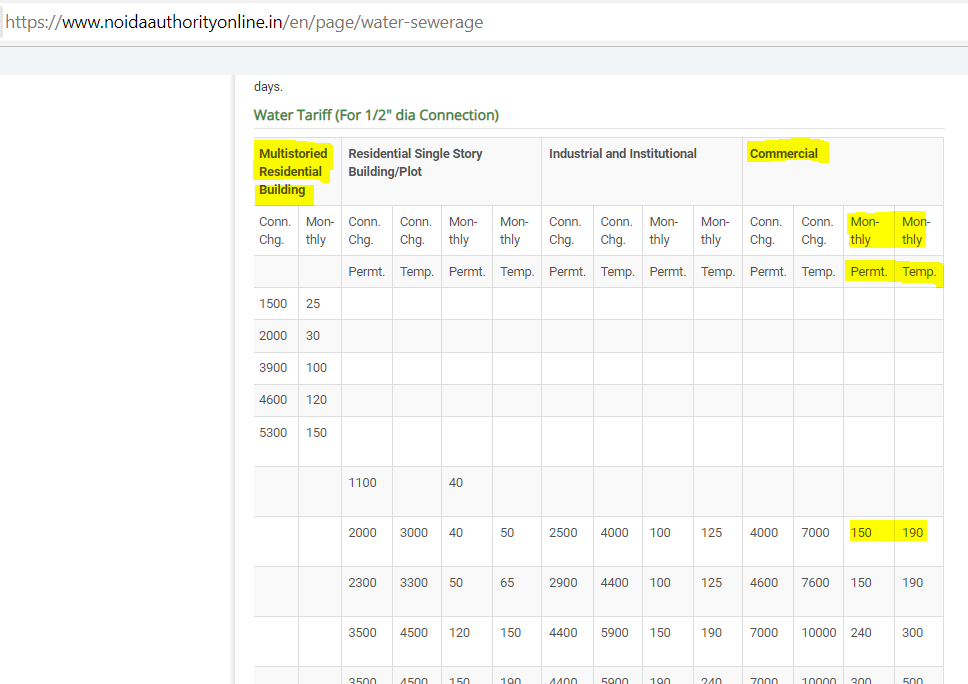Image resolution: width=968 pixels, height=684 pixels.
Task: Click the yellow-highlighted 'Temp.' cell
Action: pos(919,272)
